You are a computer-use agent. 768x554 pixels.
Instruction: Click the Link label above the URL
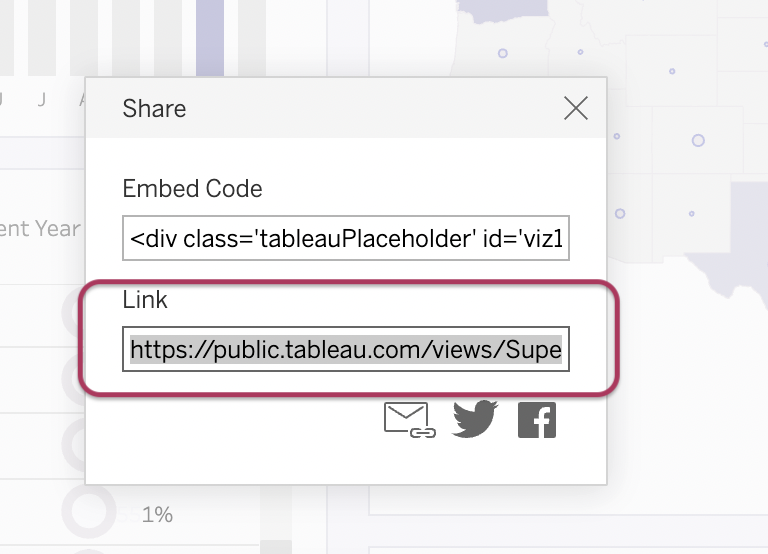point(145,299)
